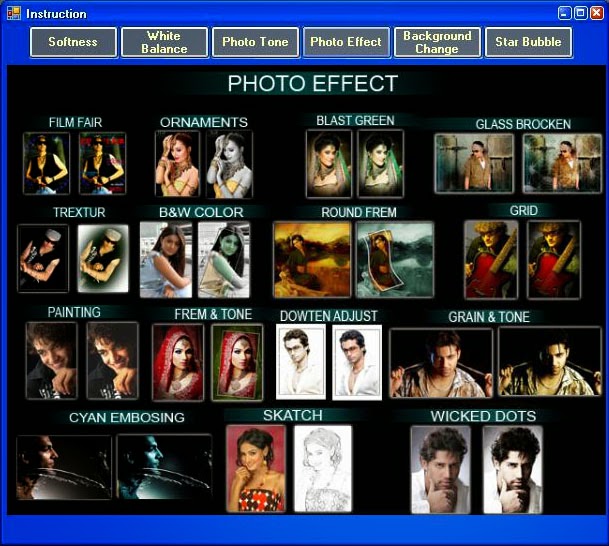
Task: Click the GLASS BROCKEN before thumbnail
Action: point(474,163)
